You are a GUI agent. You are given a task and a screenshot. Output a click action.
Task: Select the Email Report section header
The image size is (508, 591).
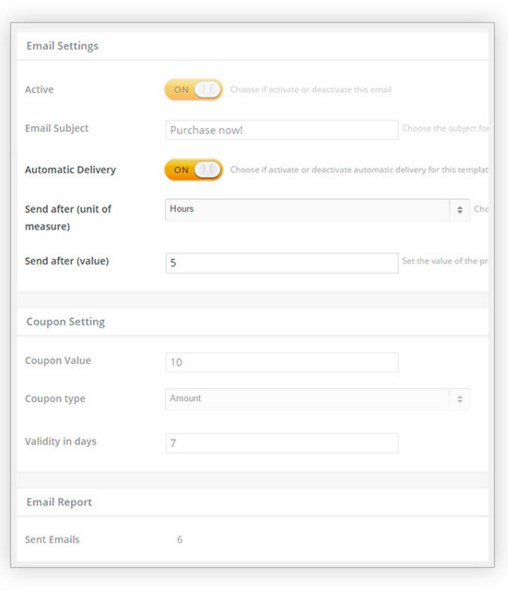(x=59, y=502)
